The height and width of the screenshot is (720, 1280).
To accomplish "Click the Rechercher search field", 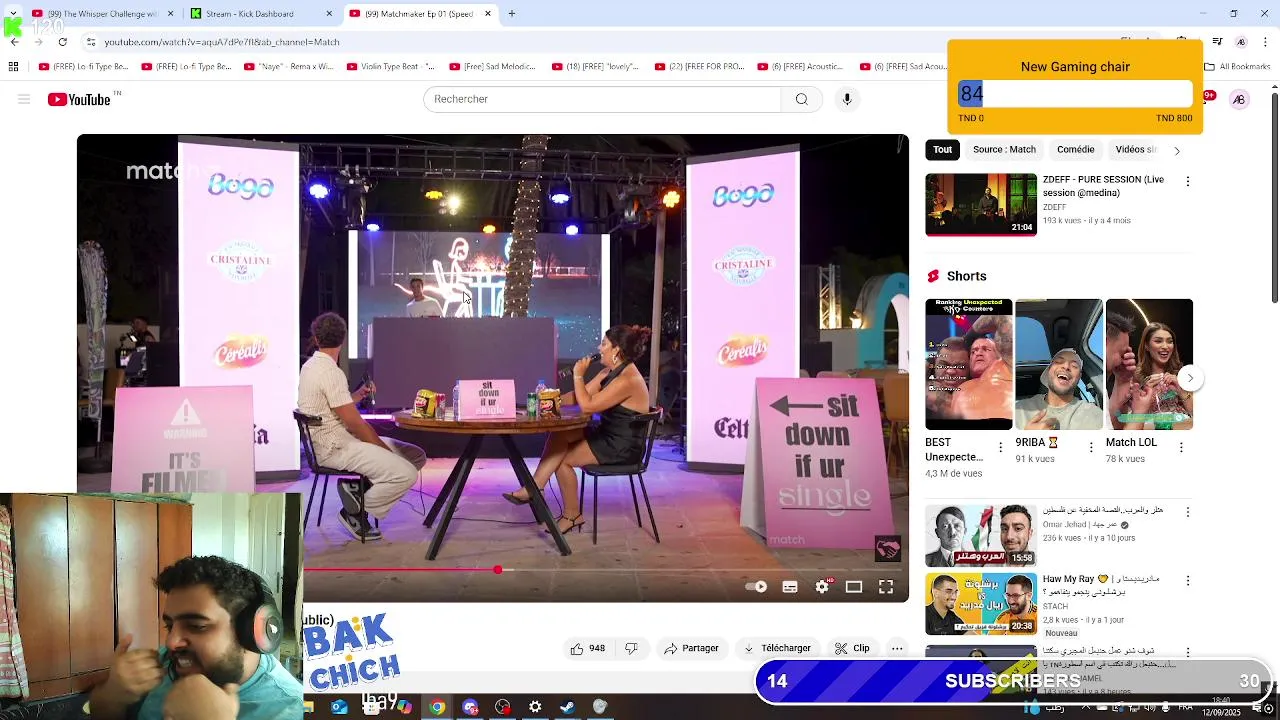I will [602, 99].
